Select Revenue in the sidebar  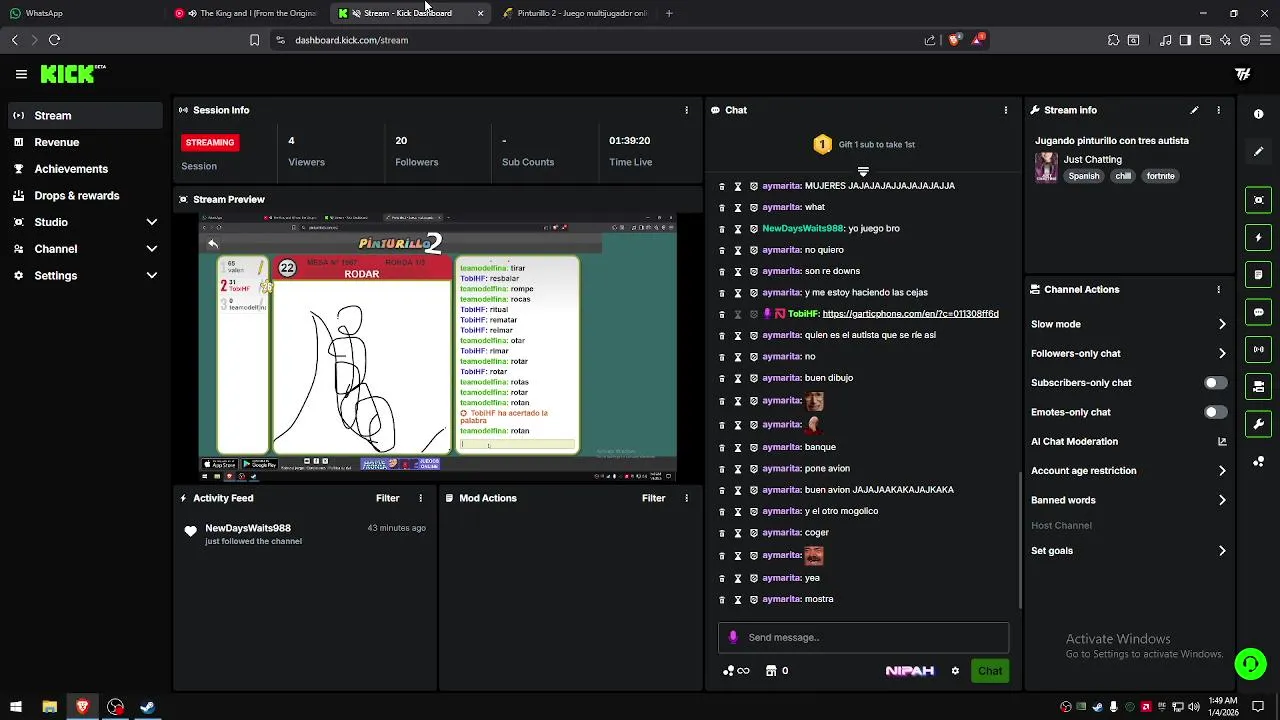tap(83, 142)
